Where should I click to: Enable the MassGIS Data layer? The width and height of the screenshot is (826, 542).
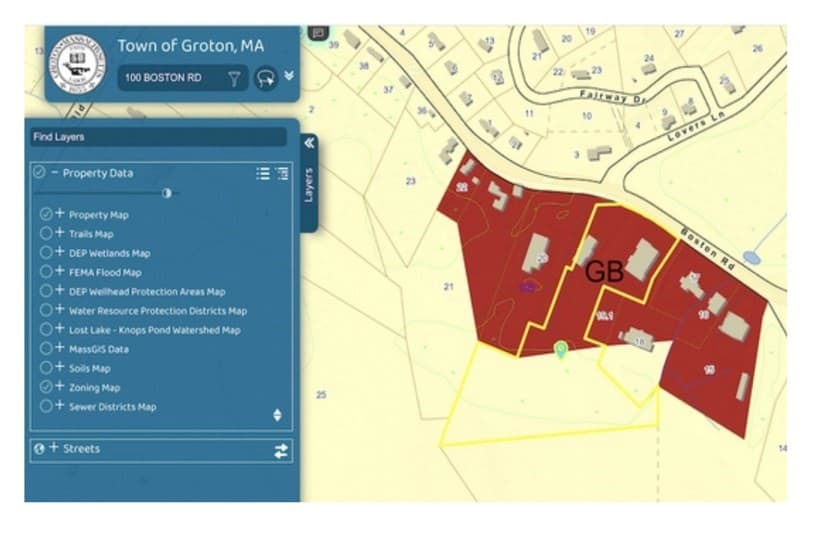[46, 348]
